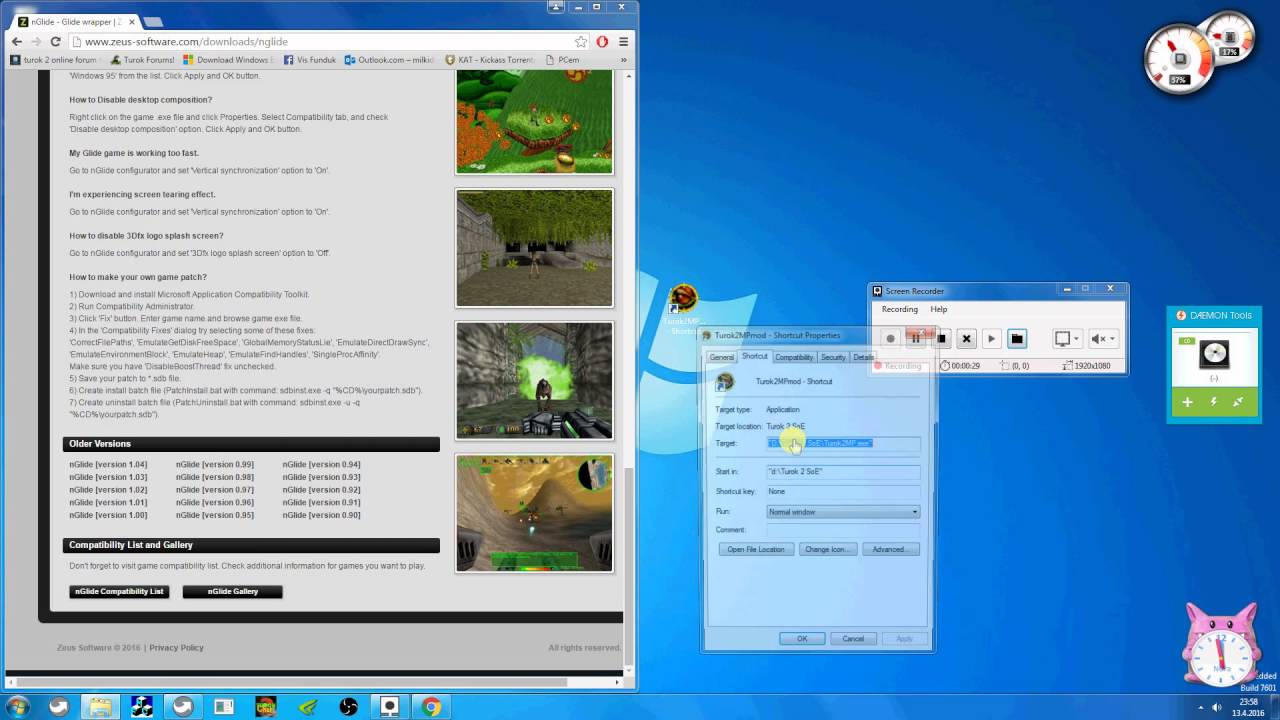Switch to Google Chrome on the taskbar
The height and width of the screenshot is (720, 1280).
click(x=431, y=707)
